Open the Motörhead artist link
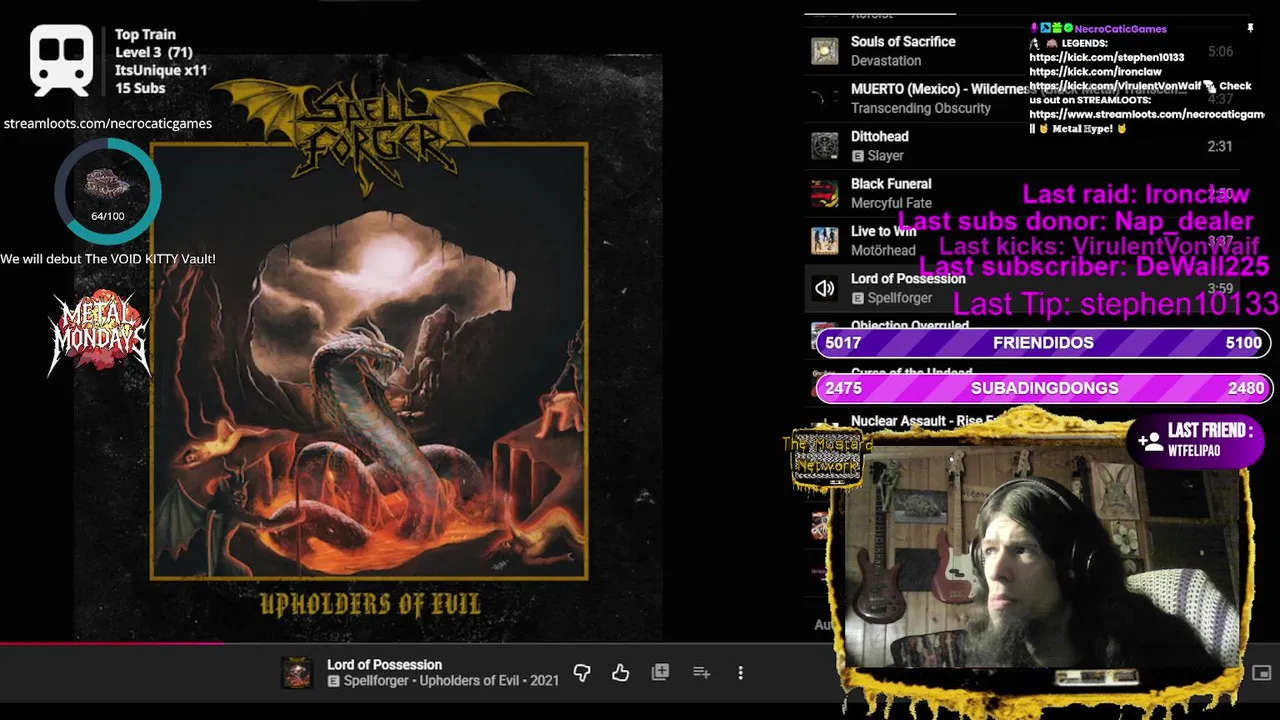 (883, 251)
